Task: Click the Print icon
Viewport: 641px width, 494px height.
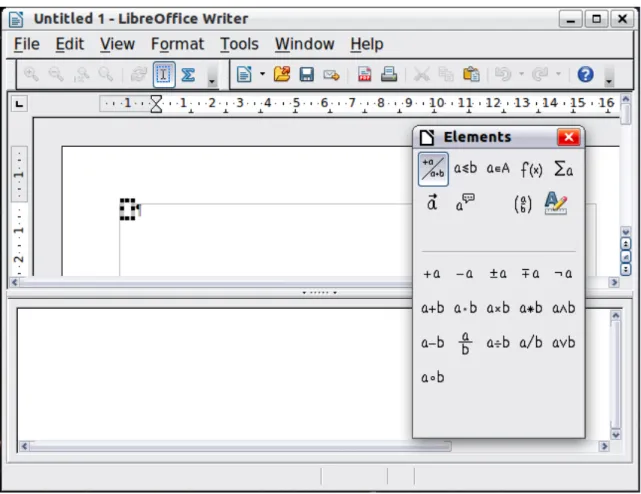Action: click(389, 74)
